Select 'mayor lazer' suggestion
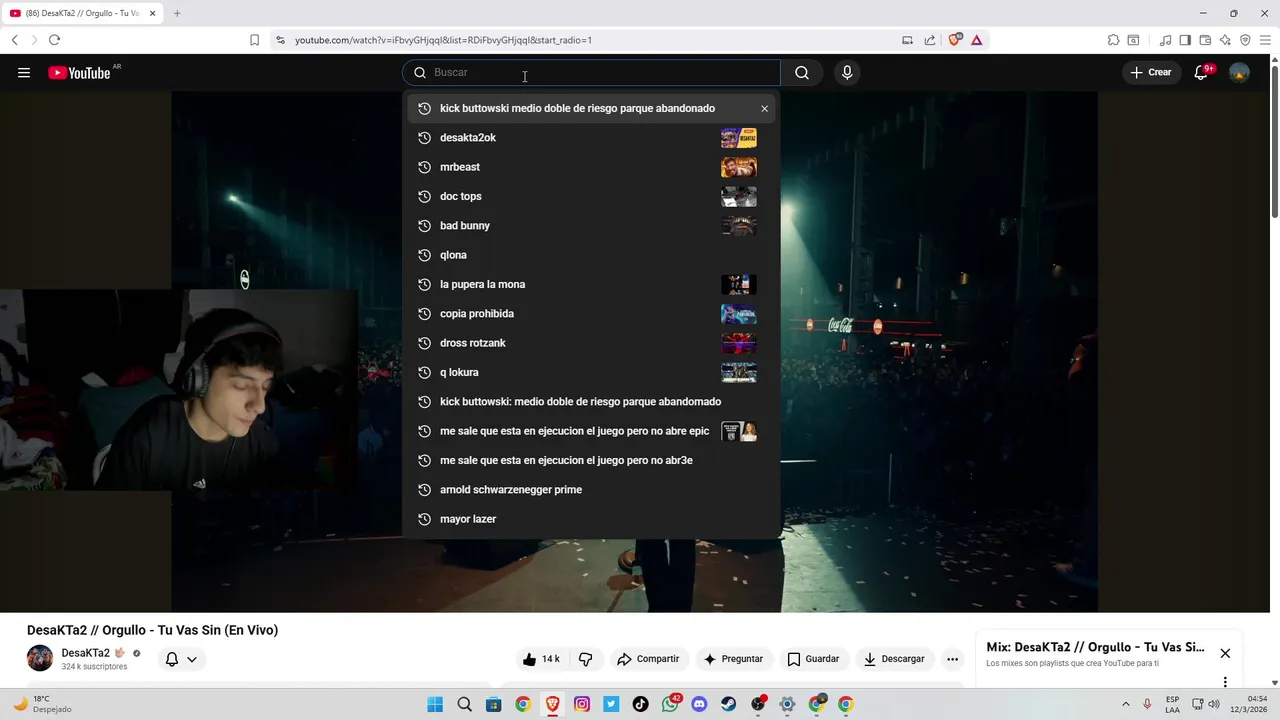Screen dimensions: 1280x720 pyautogui.click(x=591, y=519)
